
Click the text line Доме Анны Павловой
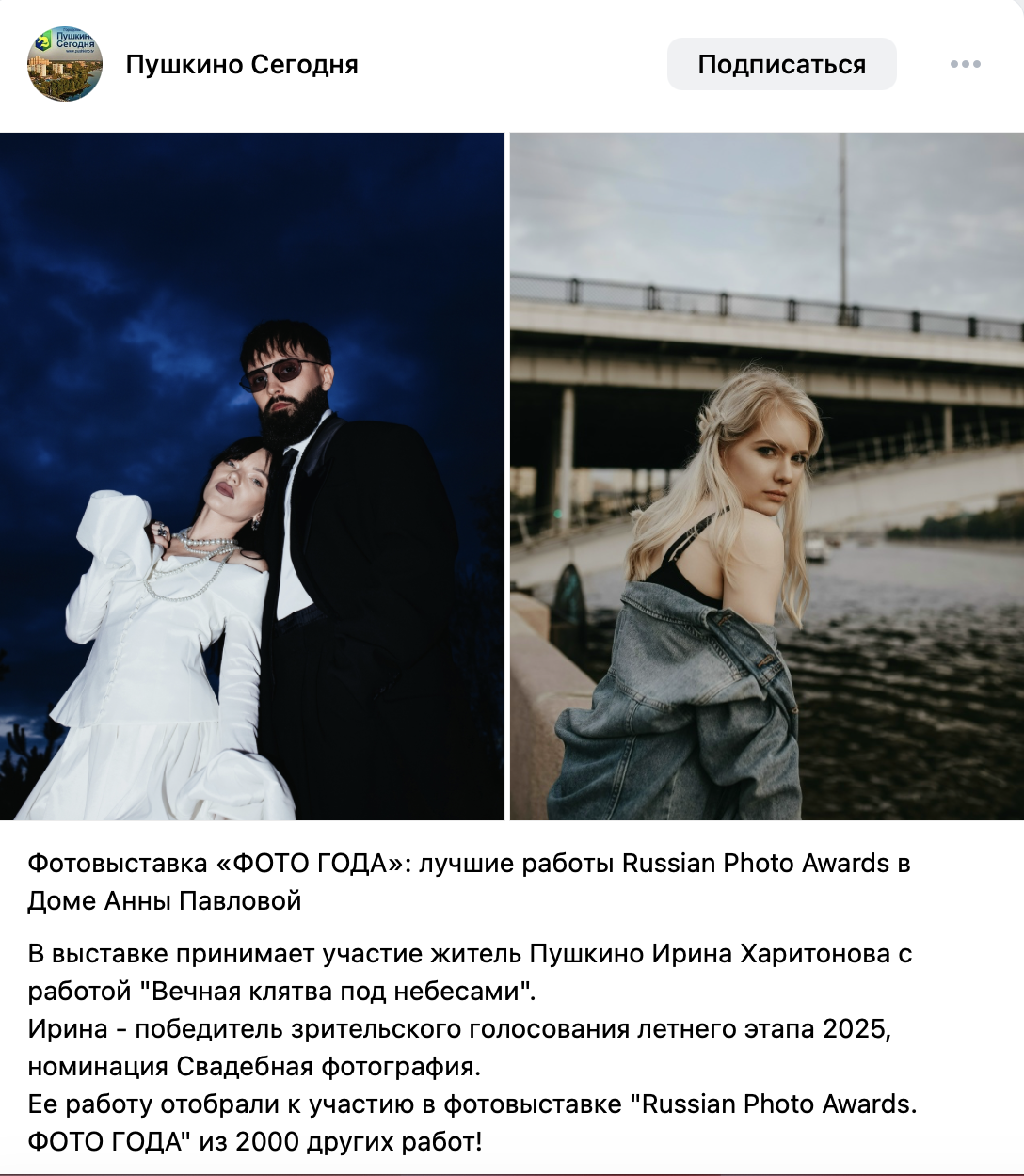(165, 900)
